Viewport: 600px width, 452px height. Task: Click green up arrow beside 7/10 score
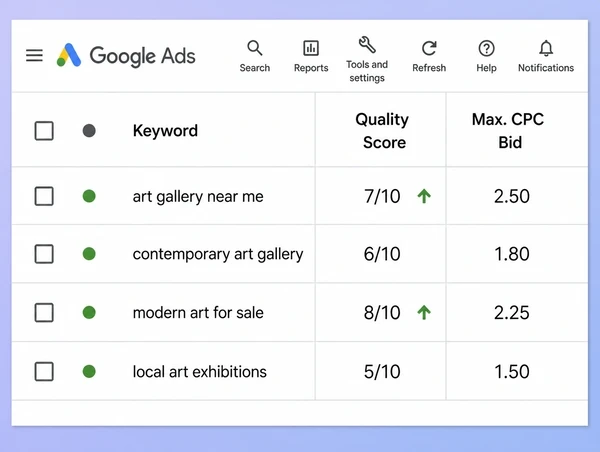point(424,196)
